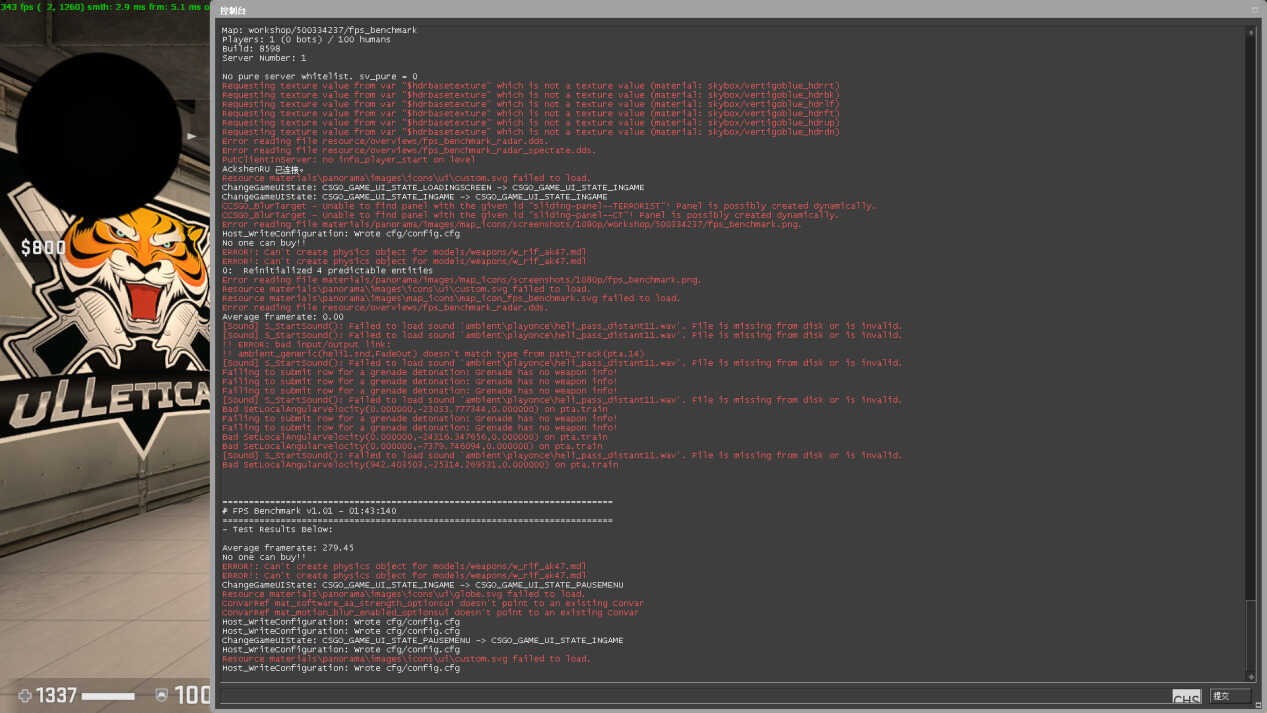Click the '- Test Results Below:' line
Screen dimensions: 1267x713
277,529
